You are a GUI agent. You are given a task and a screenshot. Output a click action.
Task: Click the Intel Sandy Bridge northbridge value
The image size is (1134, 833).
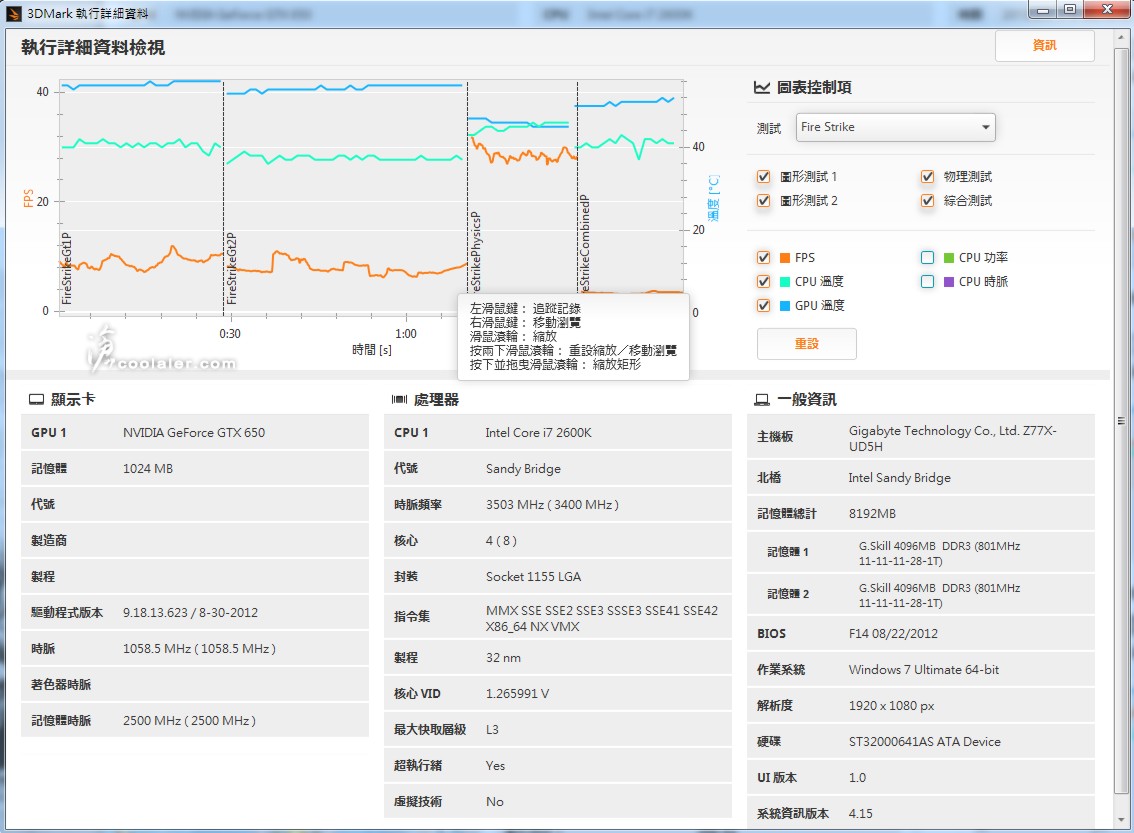(x=899, y=477)
